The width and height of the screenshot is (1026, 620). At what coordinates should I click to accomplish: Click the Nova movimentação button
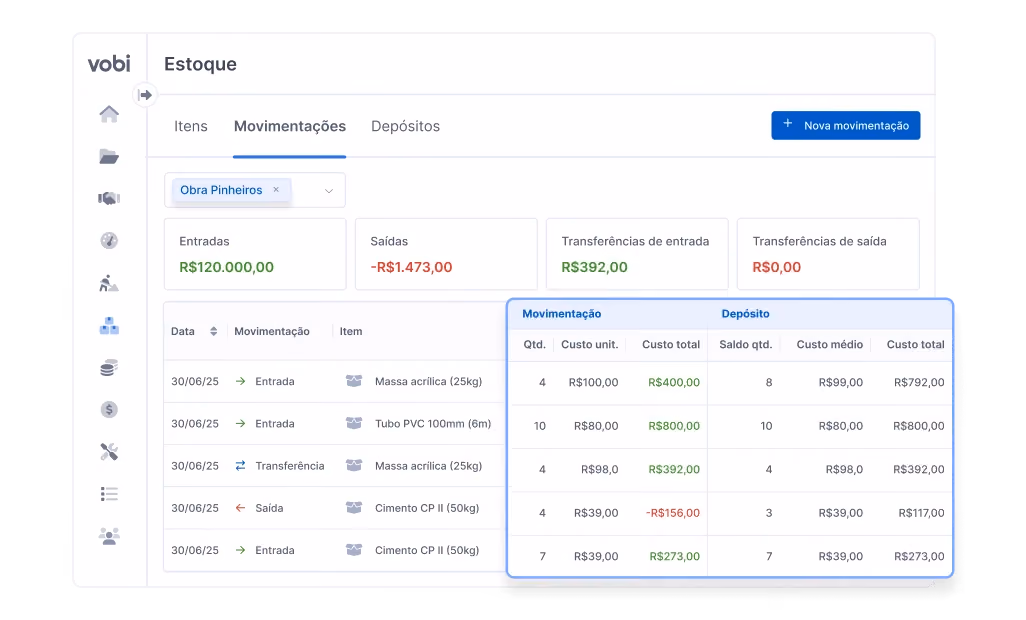point(845,126)
